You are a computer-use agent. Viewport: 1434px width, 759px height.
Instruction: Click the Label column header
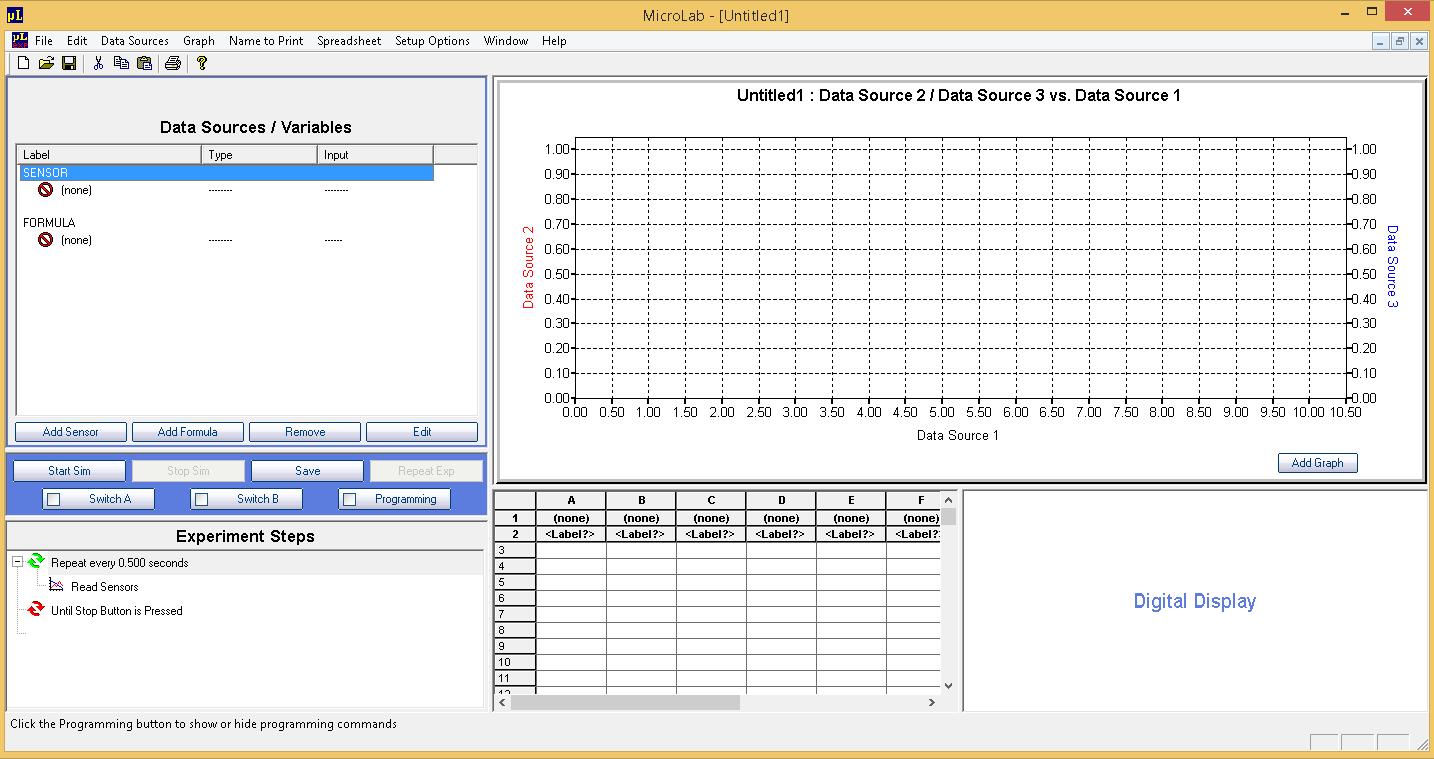(x=109, y=155)
